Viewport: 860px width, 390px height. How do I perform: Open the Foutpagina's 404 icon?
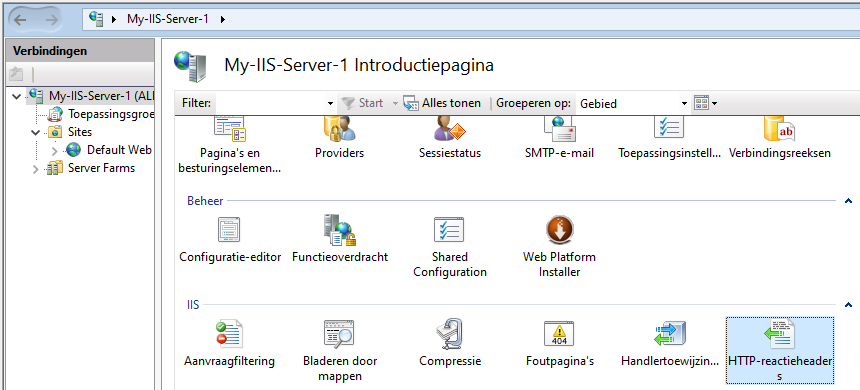(x=559, y=334)
